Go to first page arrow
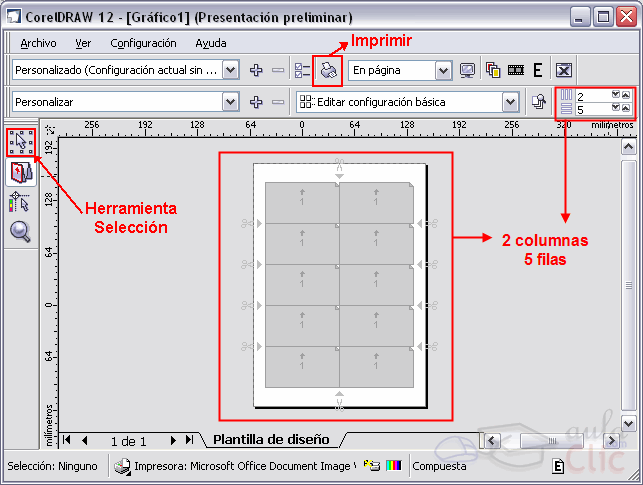 66,440
